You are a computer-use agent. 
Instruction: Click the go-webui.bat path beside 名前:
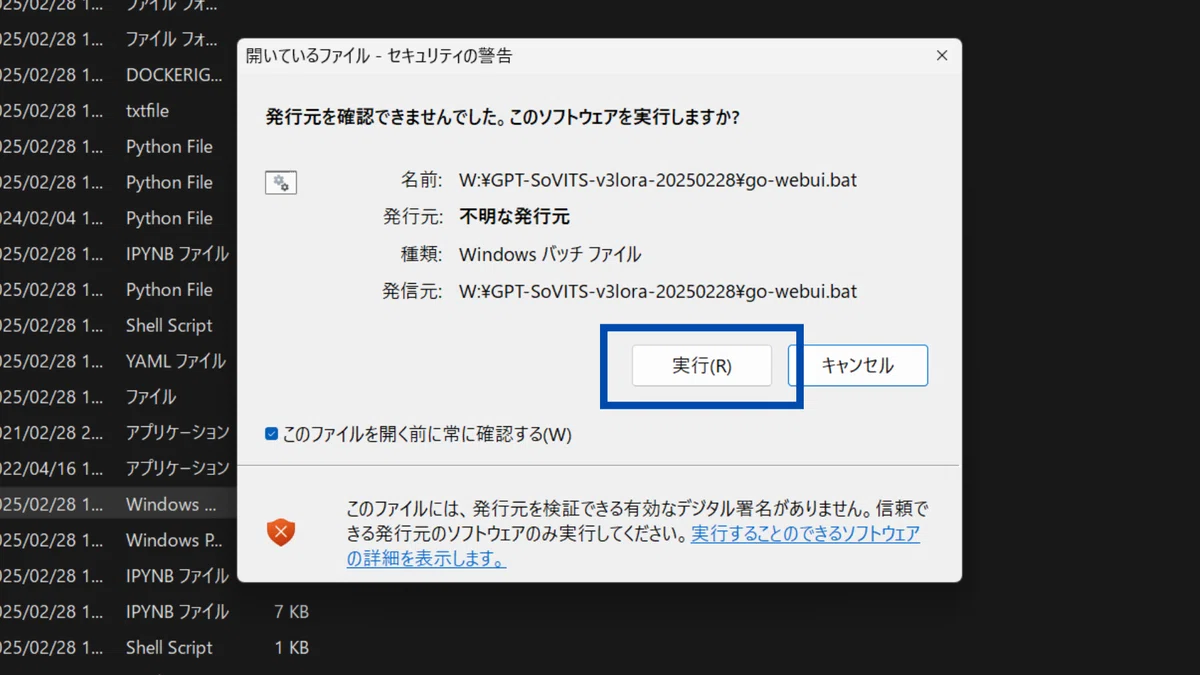(658, 181)
